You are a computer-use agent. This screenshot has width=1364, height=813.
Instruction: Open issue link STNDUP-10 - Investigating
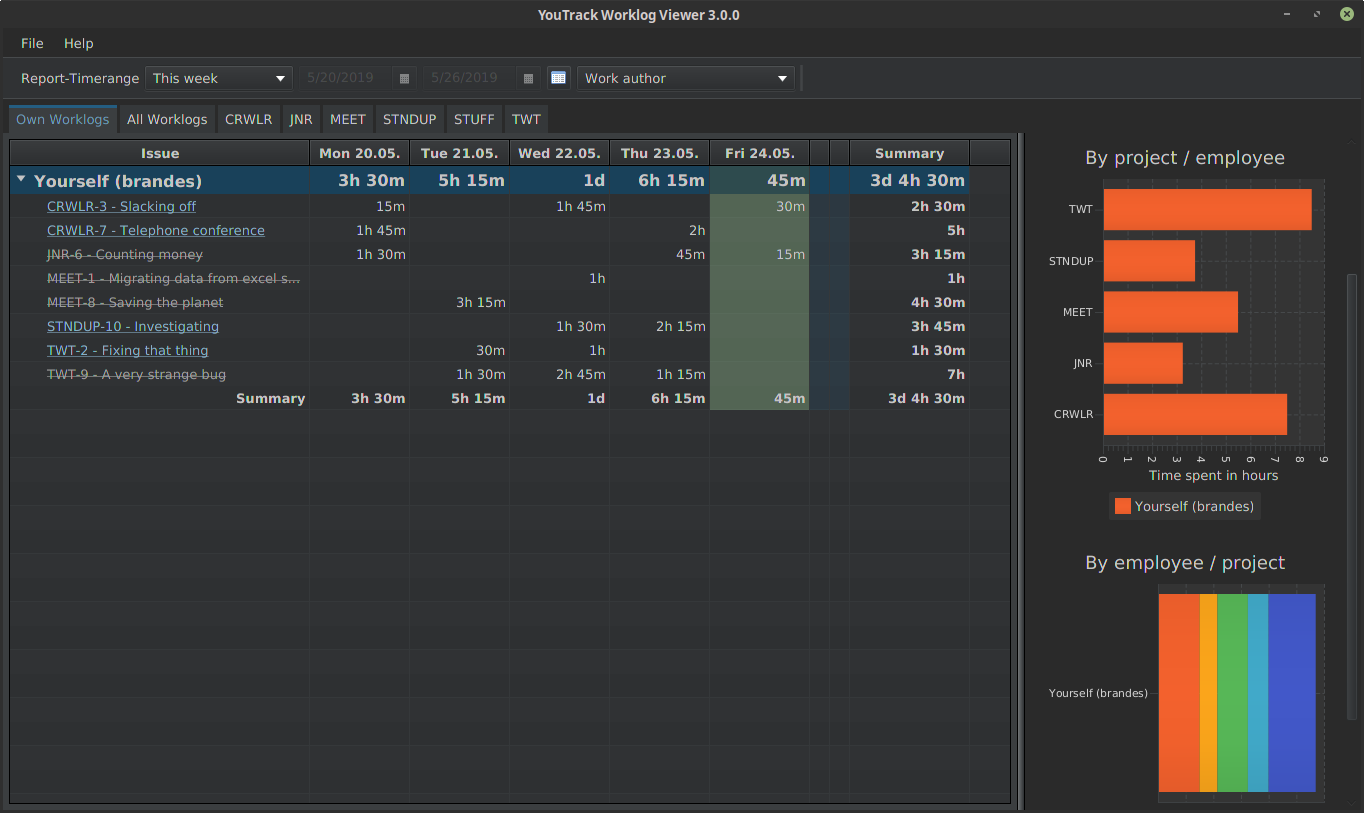pyautogui.click(x=133, y=326)
